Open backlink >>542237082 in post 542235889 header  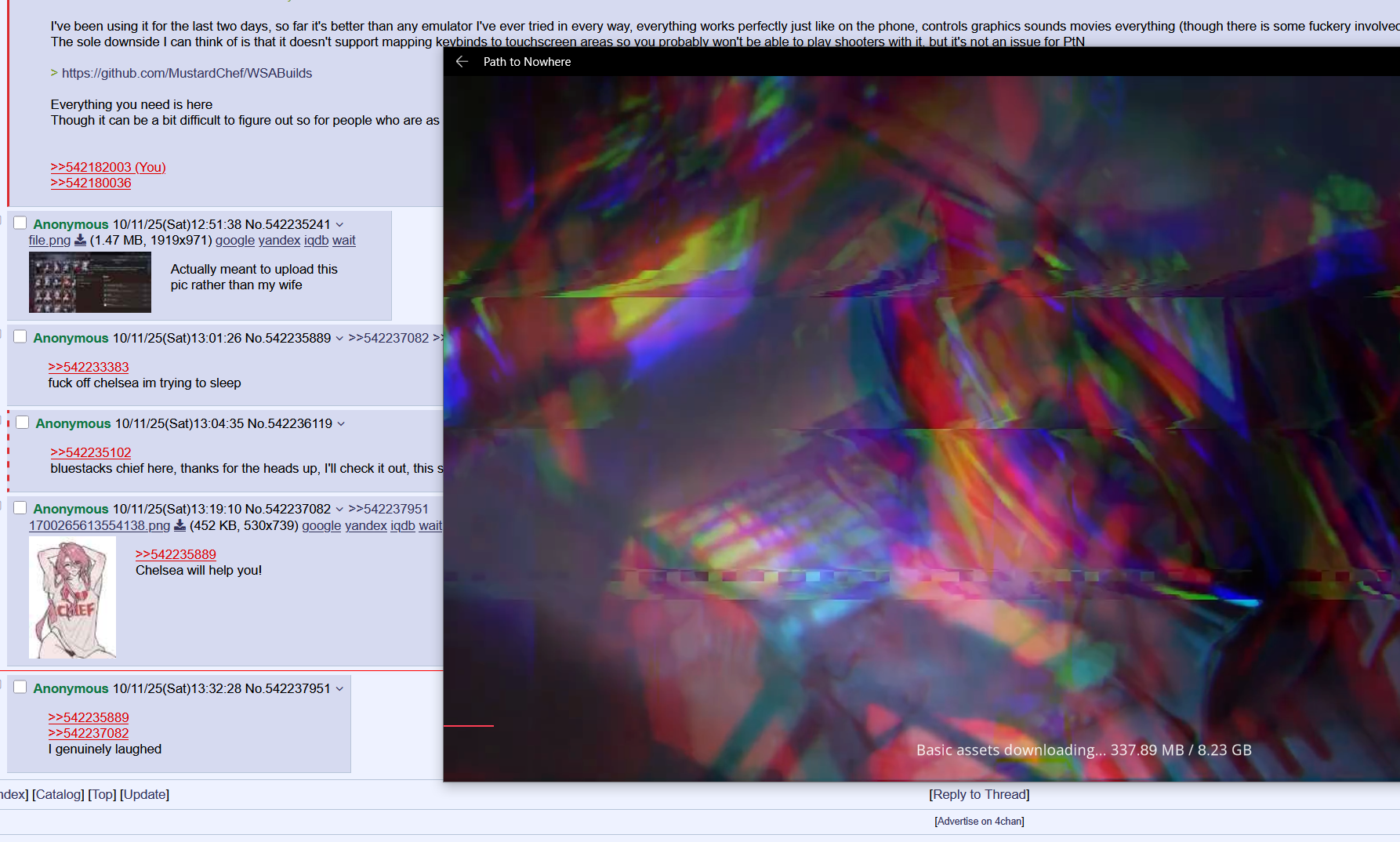(389, 338)
